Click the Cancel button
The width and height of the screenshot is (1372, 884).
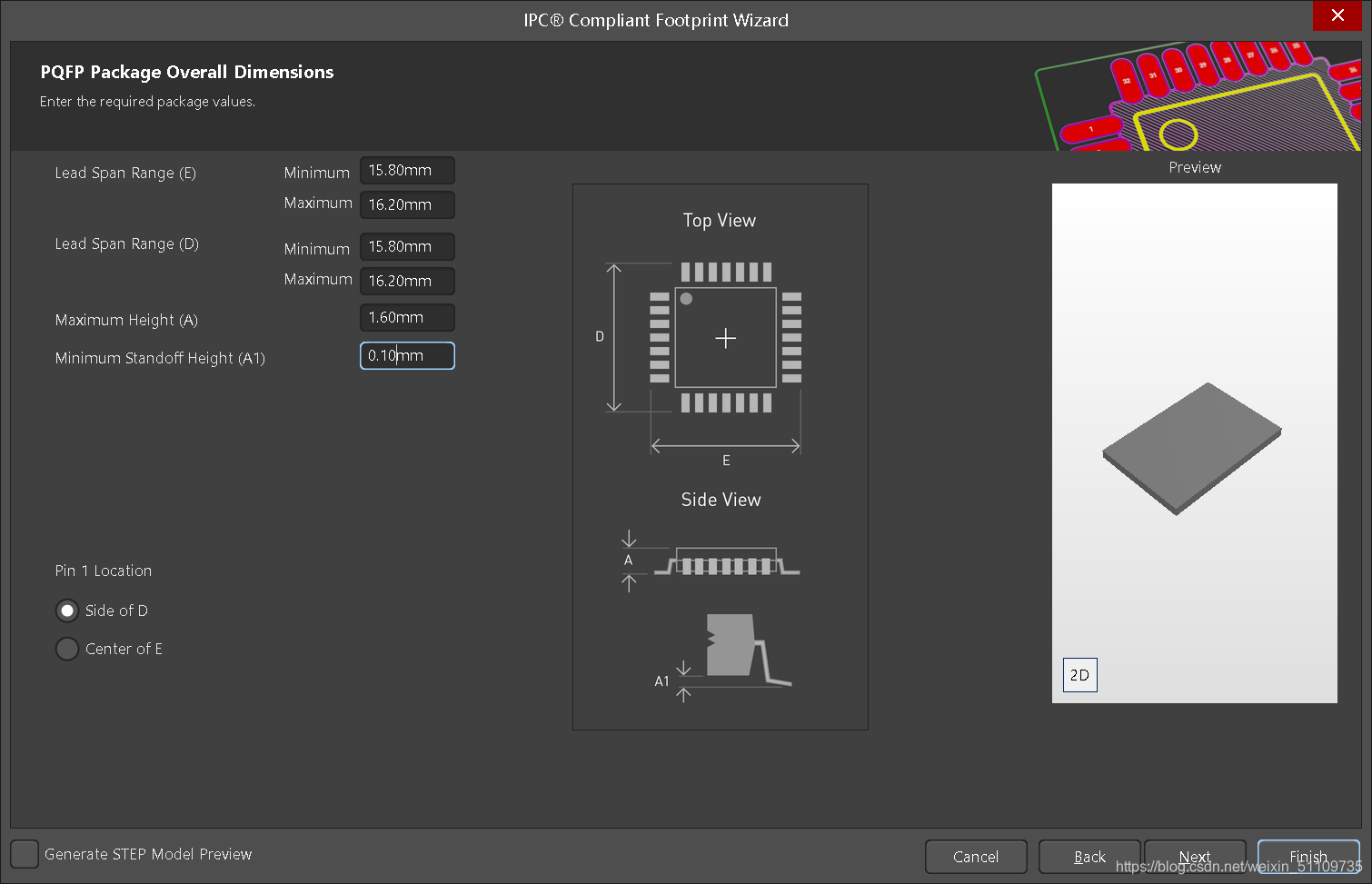click(x=976, y=857)
